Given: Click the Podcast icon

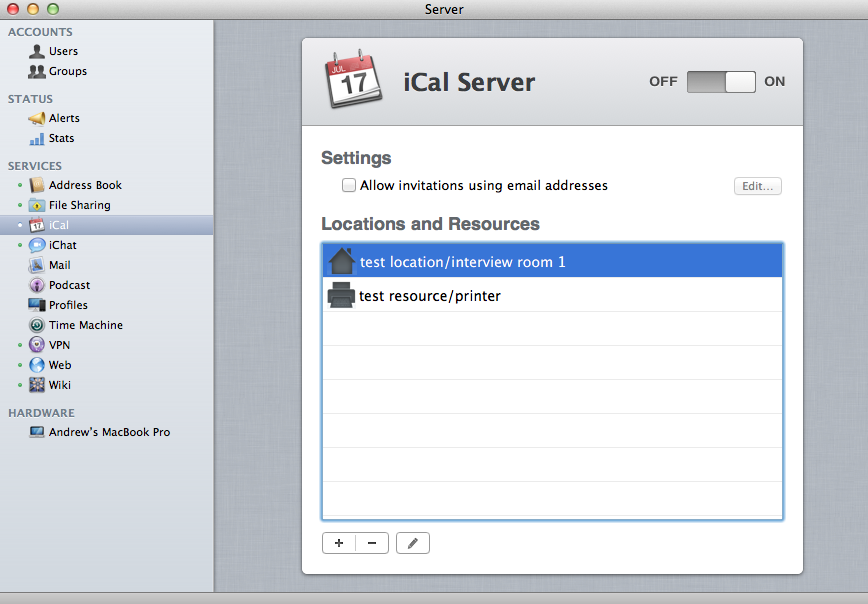Looking at the screenshot, I should pyautogui.click(x=37, y=285).
